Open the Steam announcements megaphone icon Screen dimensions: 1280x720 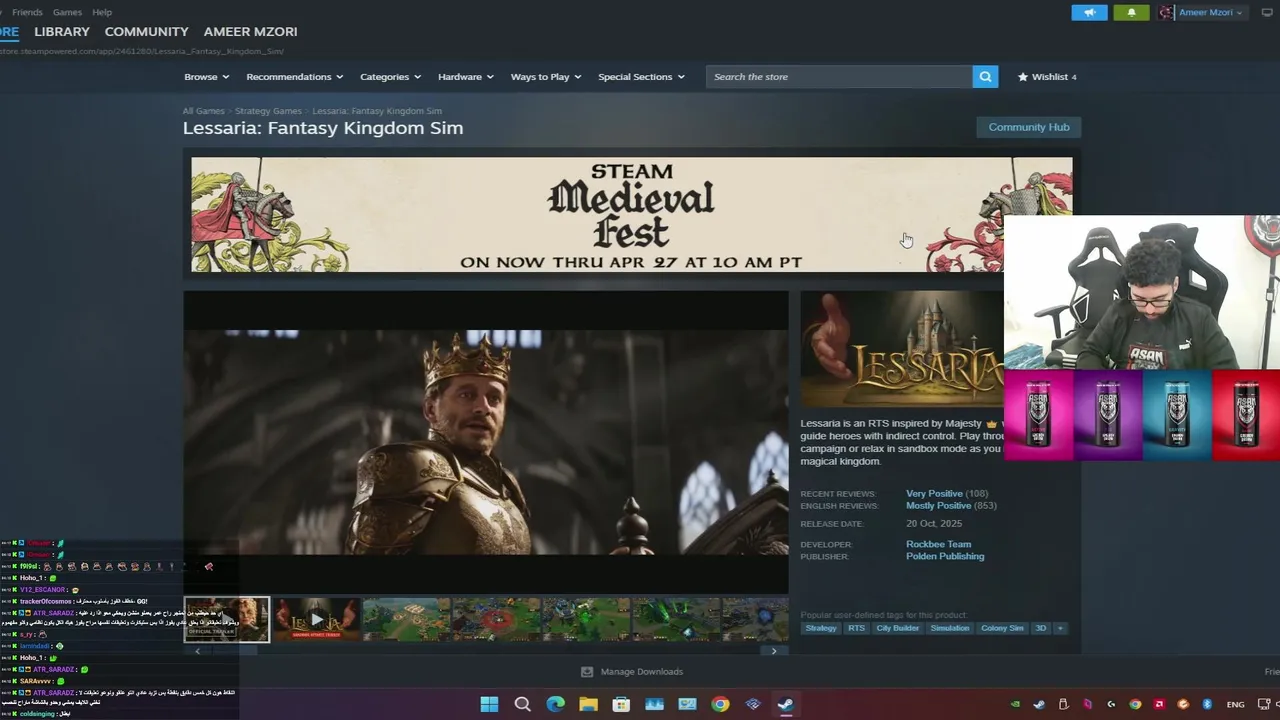point(1089,12)
